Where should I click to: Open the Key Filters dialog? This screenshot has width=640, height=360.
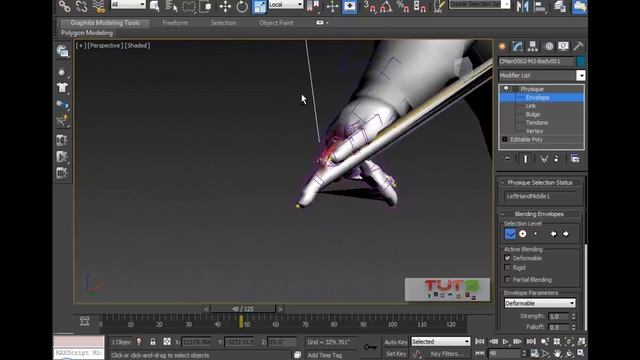point(447,354)
